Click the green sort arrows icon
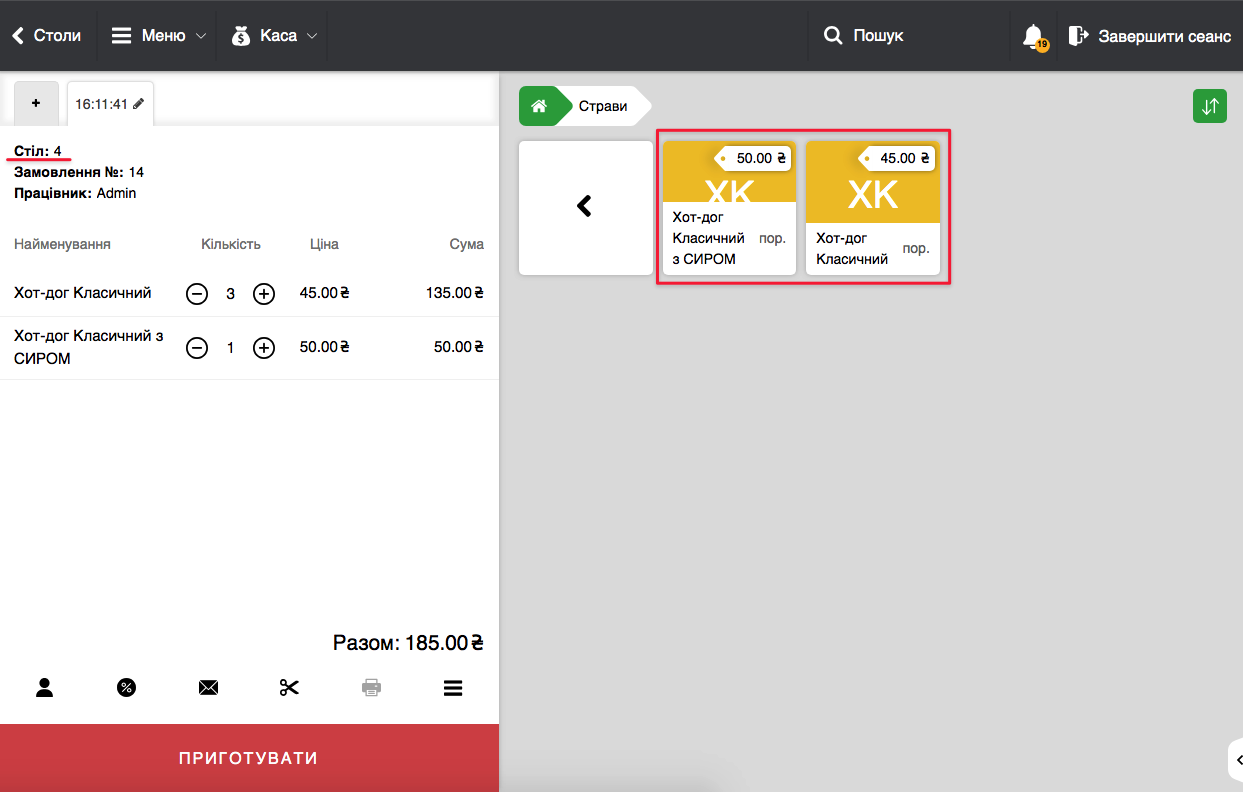Viewport: 1243px width, 792px height. (1209, 106)
